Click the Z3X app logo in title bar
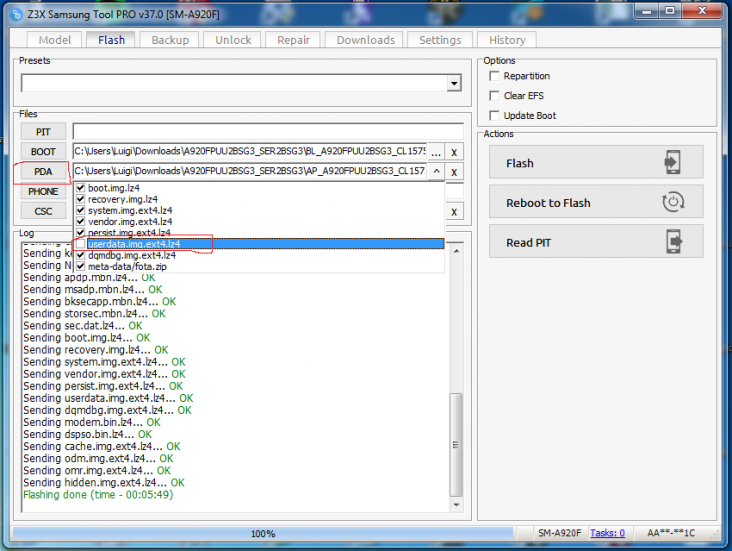Viewport: 732px width, 551px height. pos(16,14)
